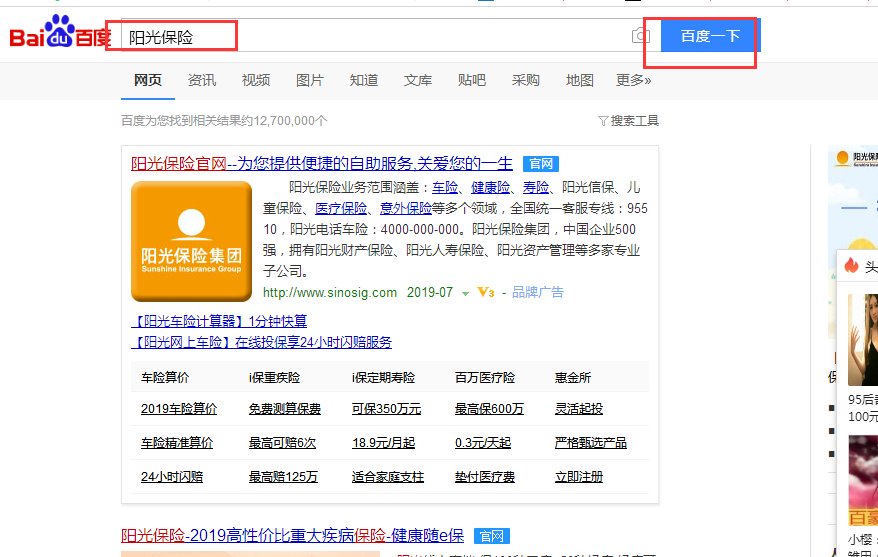Open the 文库 tab
This screenshot has height=557, width=878.
[418, 80]
